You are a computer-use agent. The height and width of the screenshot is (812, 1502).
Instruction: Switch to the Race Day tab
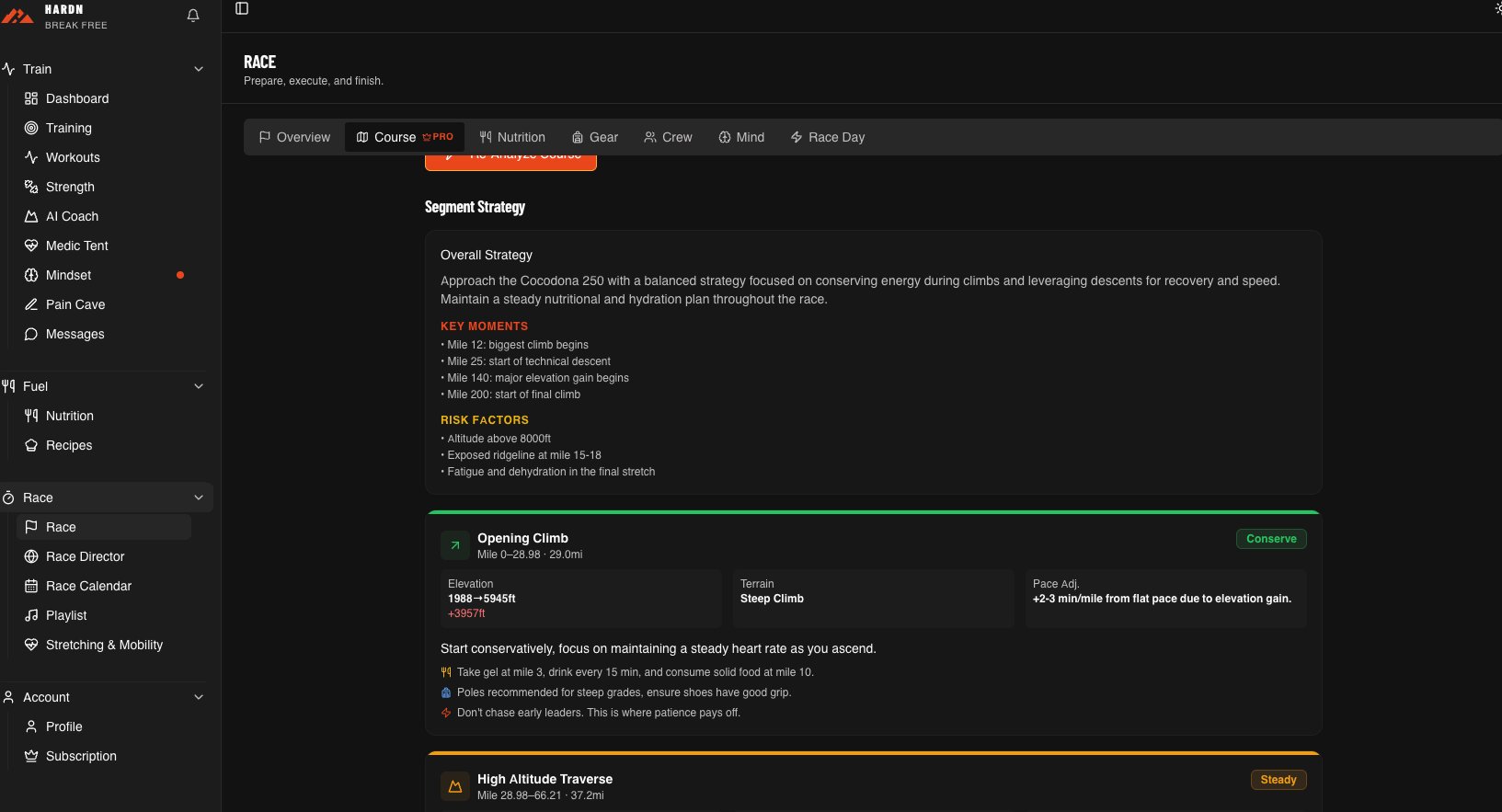coord(828,137)
